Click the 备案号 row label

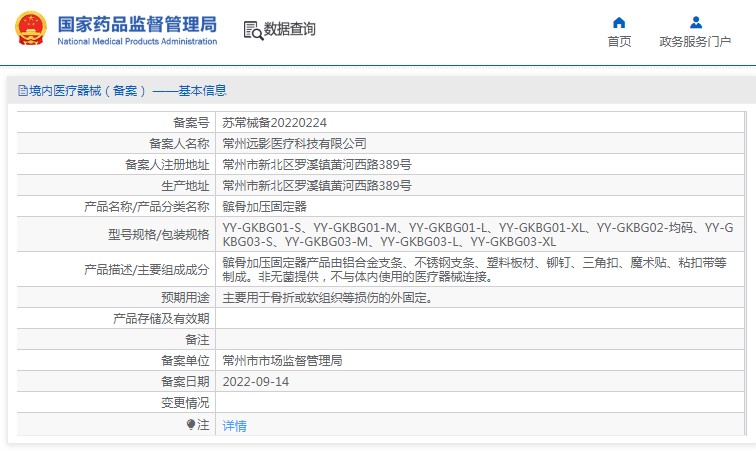click(191, 123)
